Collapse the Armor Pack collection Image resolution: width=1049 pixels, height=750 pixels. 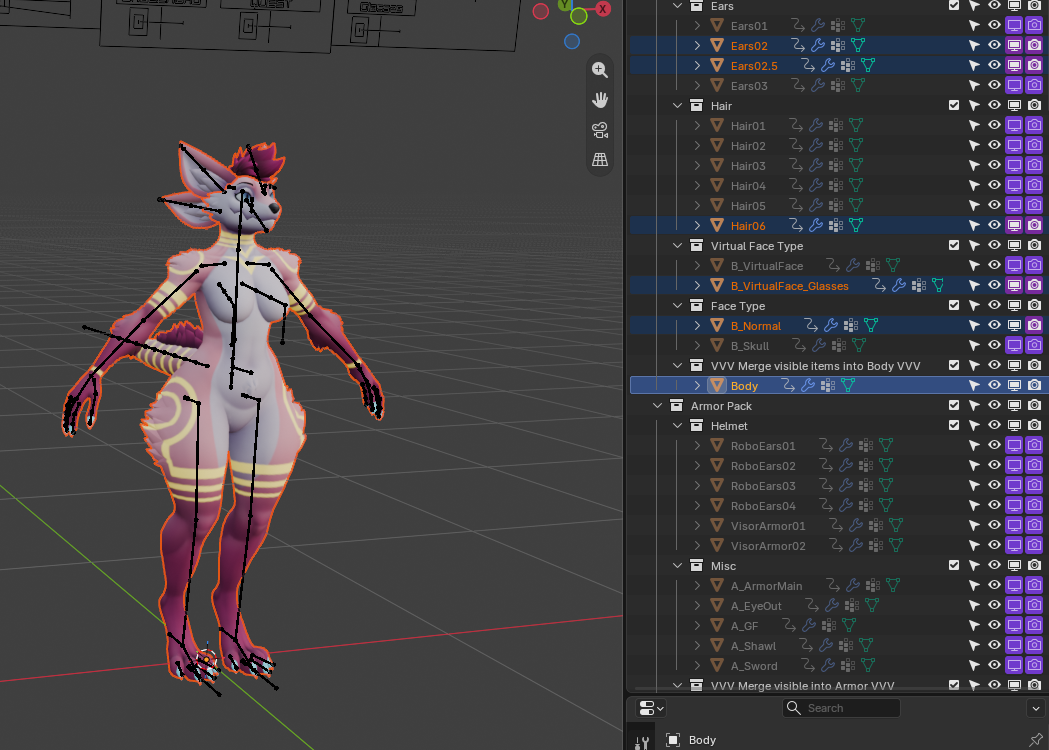(657, 405)
